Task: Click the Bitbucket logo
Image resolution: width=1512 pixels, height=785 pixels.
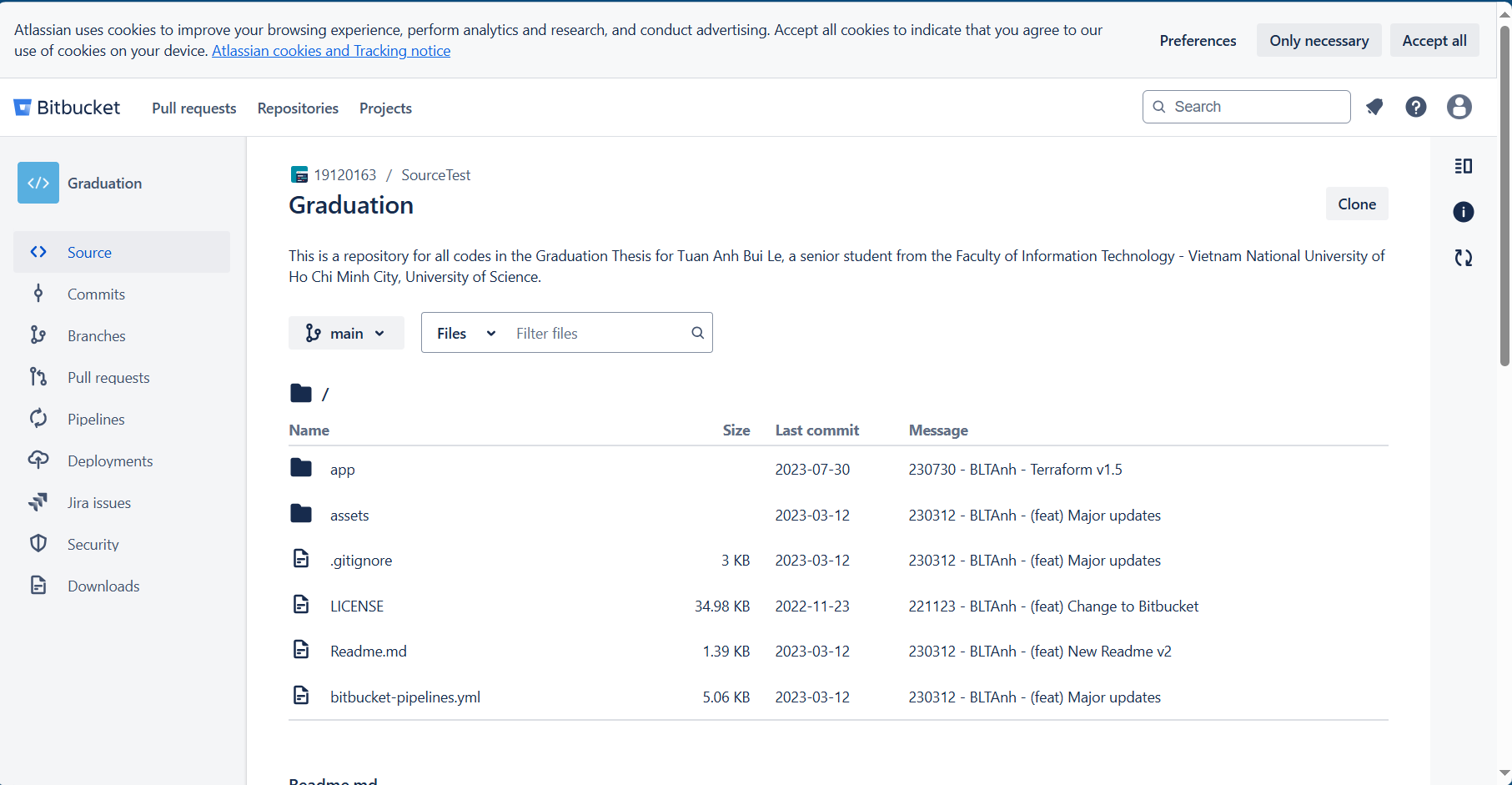Action: [67, 108]
